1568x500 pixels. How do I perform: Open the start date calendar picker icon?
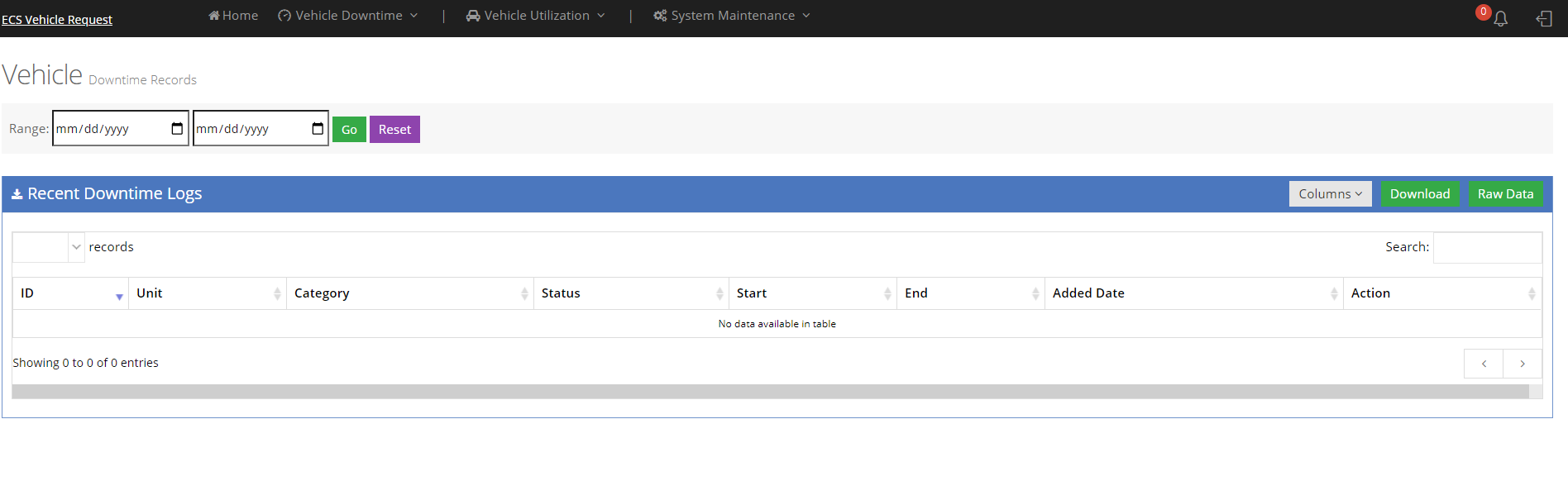(177, 129)
